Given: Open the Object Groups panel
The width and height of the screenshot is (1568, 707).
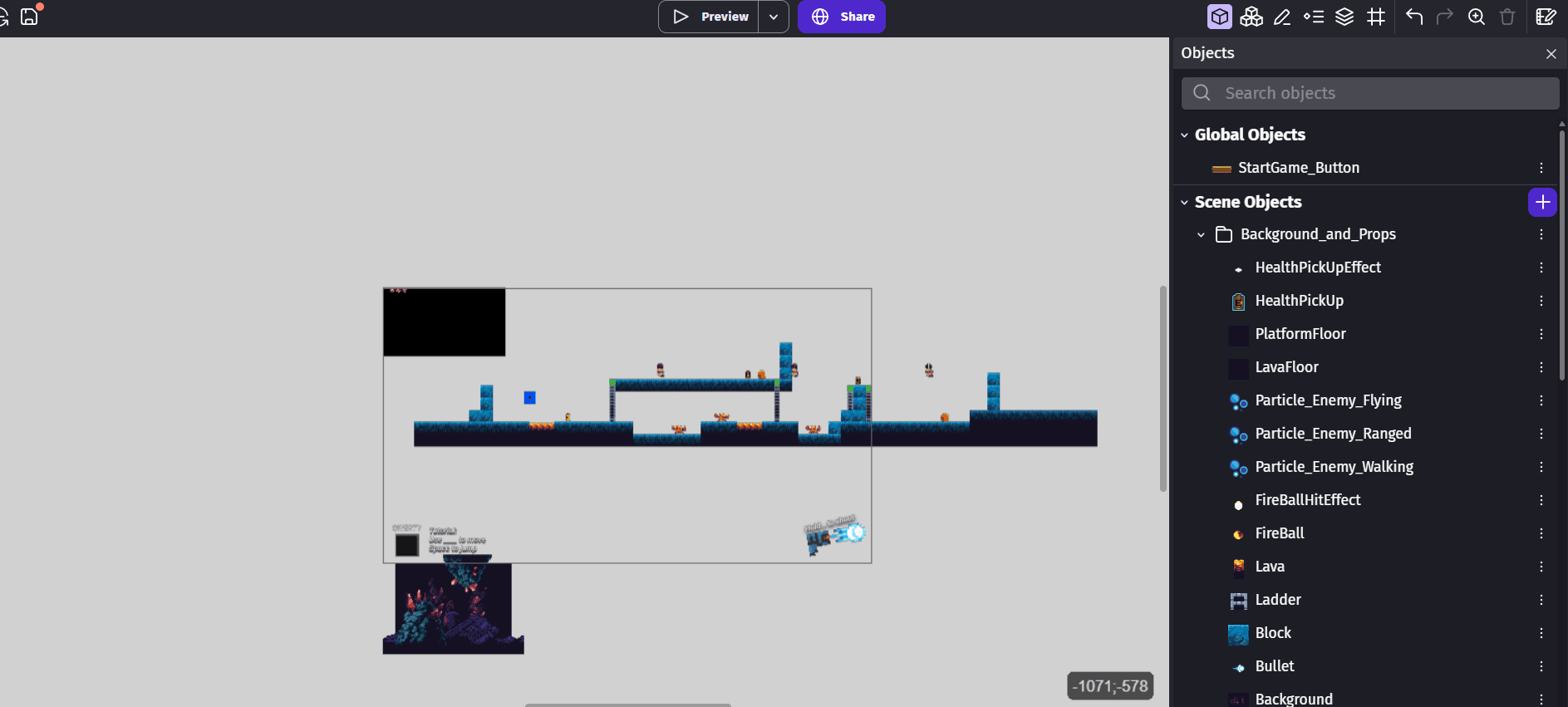Looking at the screenshot, I should tap(1251, 17).
